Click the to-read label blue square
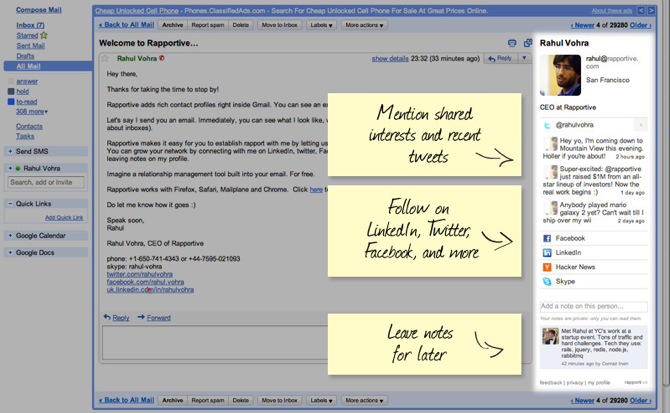Screen dimensions: 670x413 [x=11, y=102]
